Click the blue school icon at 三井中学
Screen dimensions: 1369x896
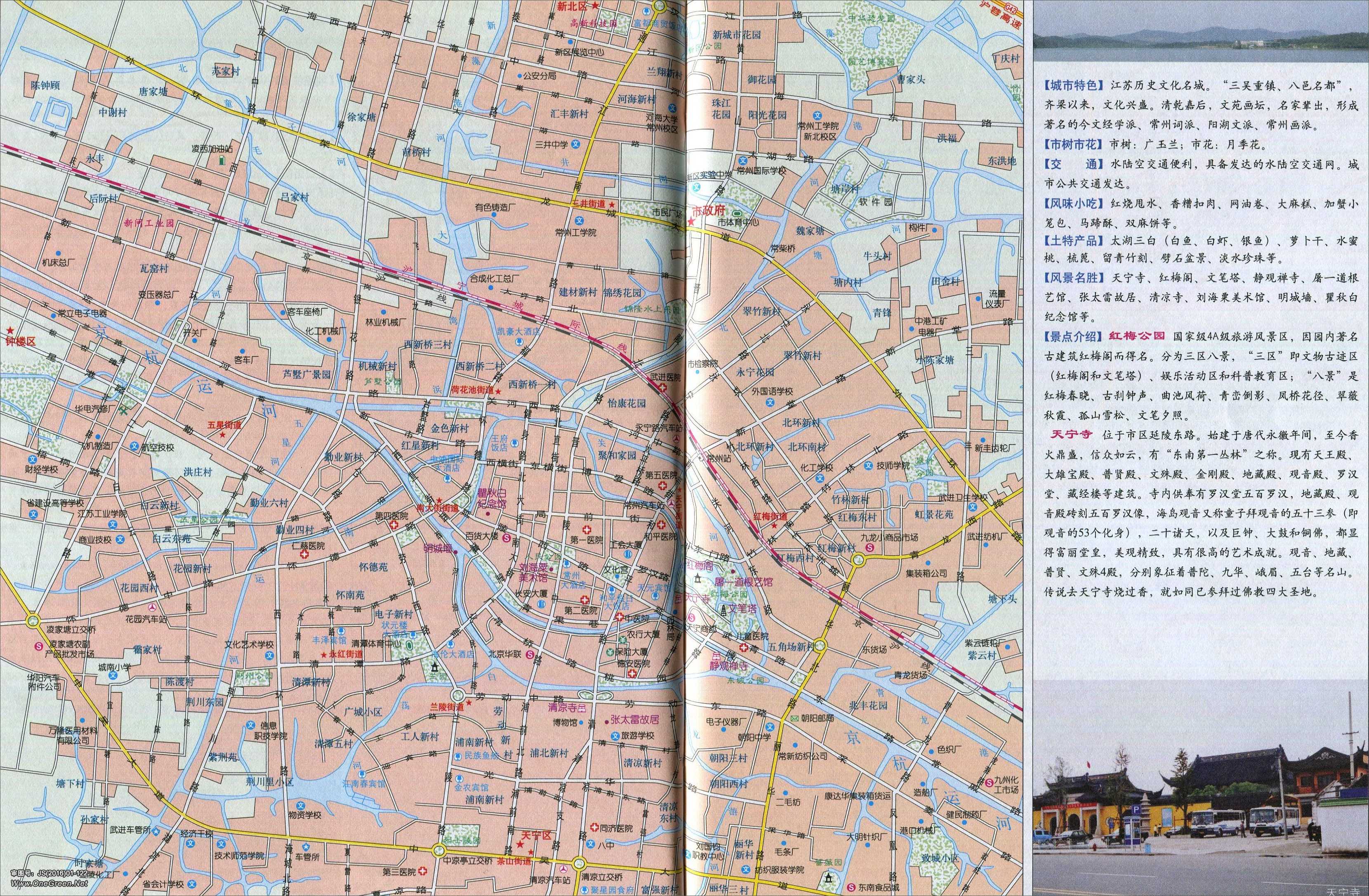click(x=575, y=144)
